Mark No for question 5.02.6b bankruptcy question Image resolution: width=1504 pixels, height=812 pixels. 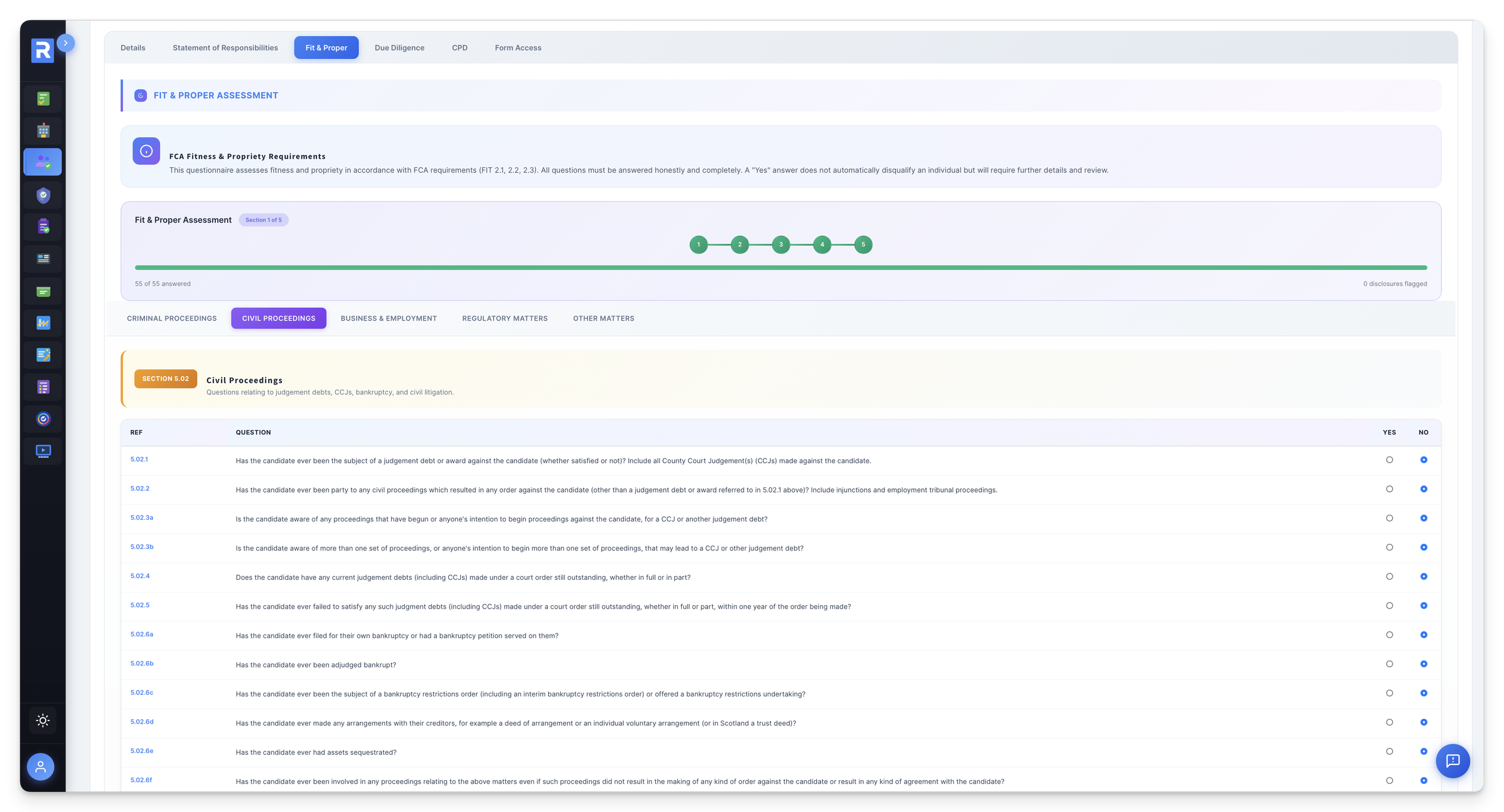pos(1424,664)
